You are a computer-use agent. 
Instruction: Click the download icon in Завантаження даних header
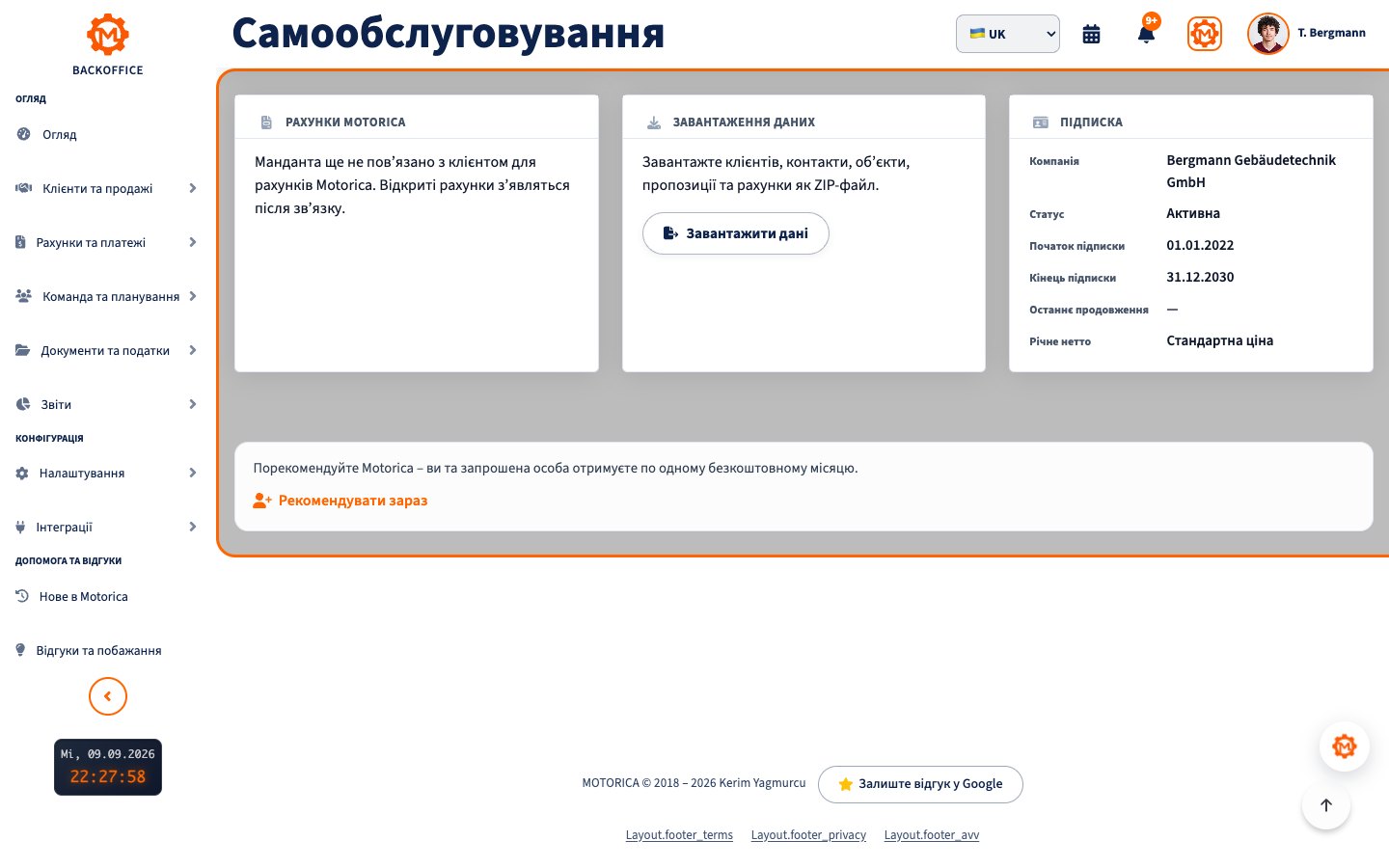[x=654, y=122]
